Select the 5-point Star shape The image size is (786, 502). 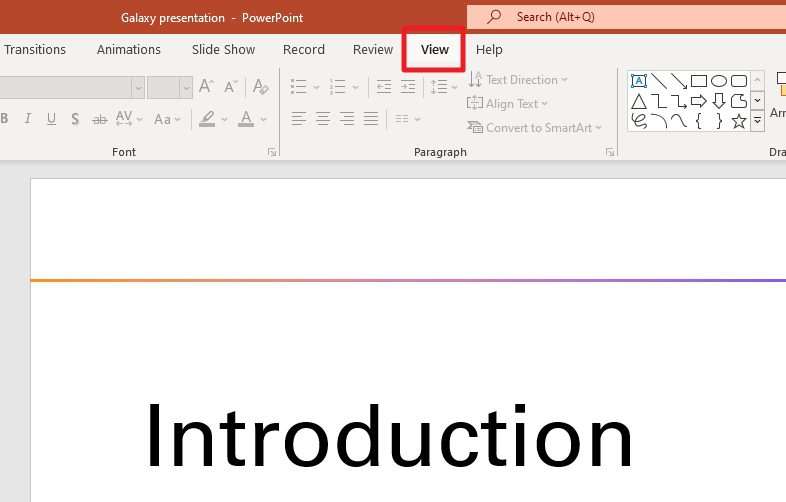coord(739,121)
